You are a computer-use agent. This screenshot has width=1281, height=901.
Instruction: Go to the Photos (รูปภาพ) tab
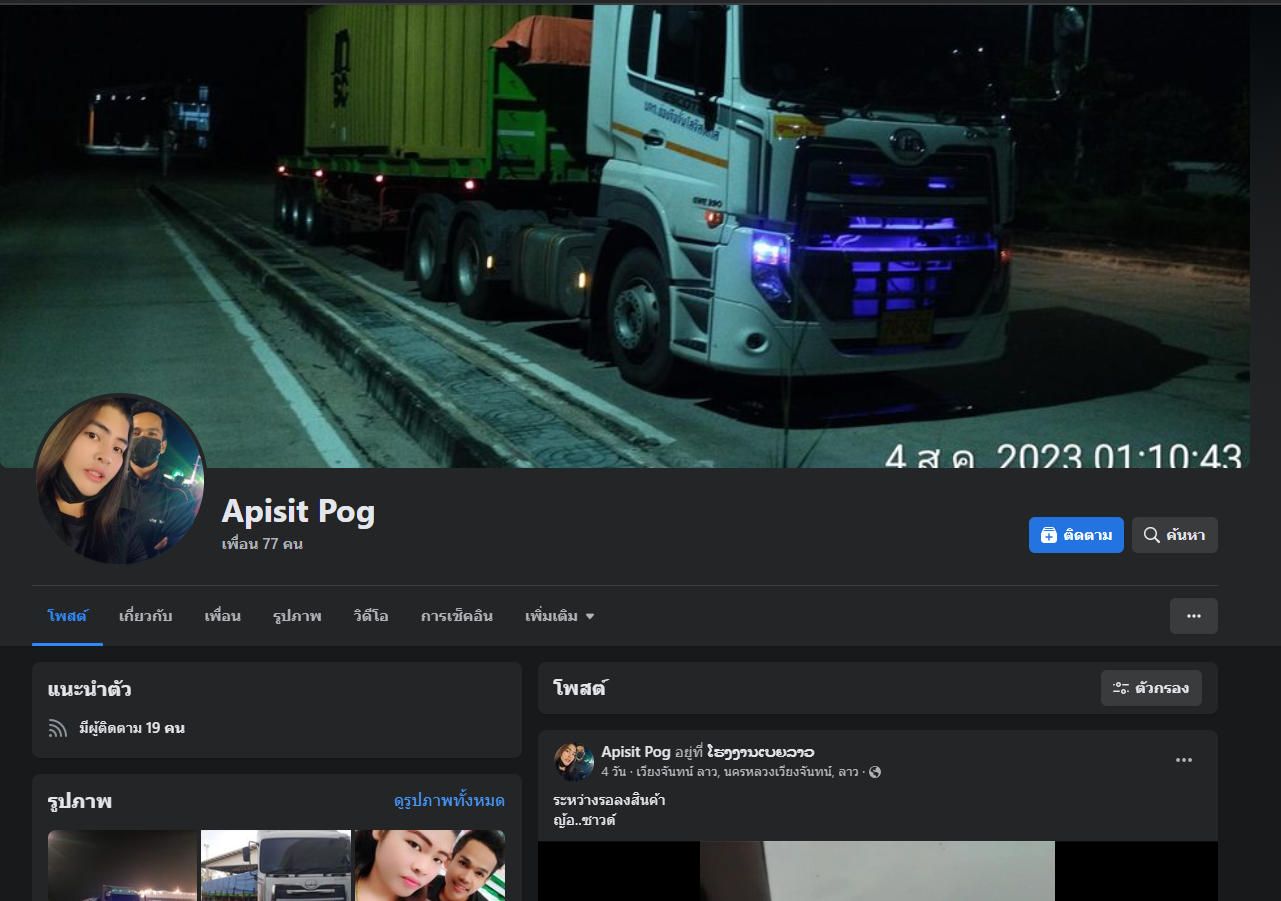click(x=297, y=616)
